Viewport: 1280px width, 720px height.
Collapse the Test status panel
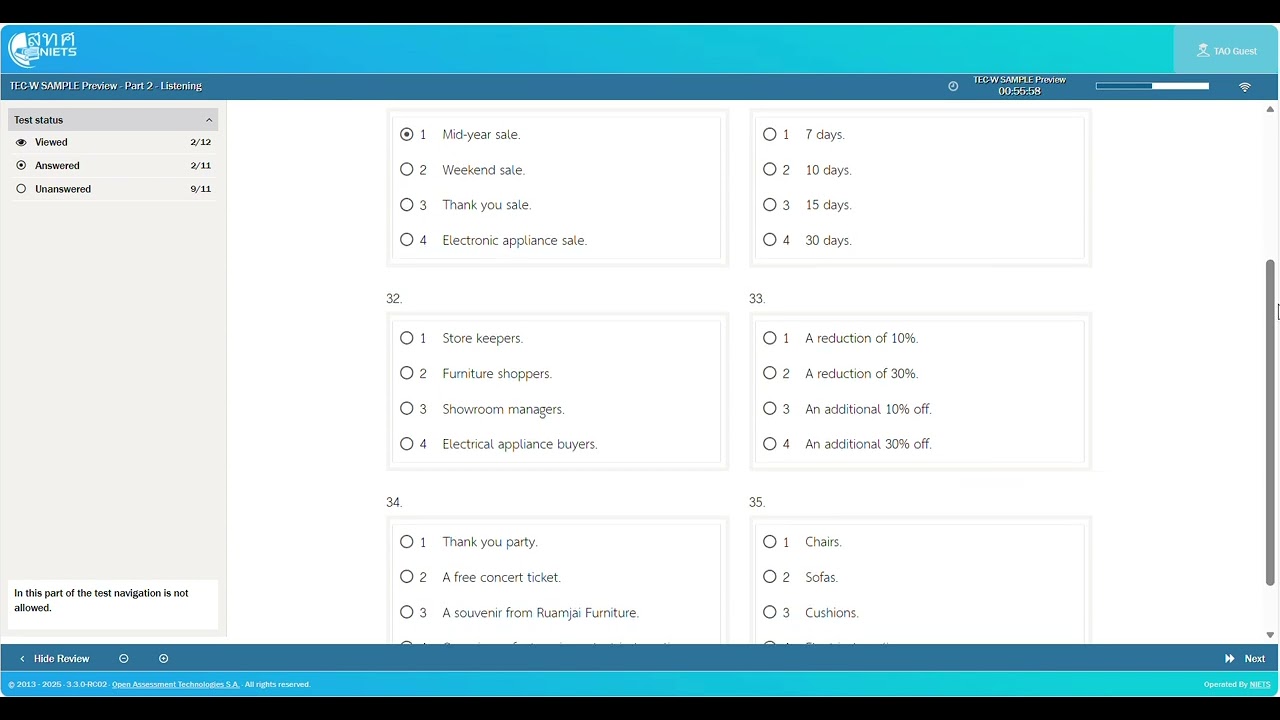113,120
